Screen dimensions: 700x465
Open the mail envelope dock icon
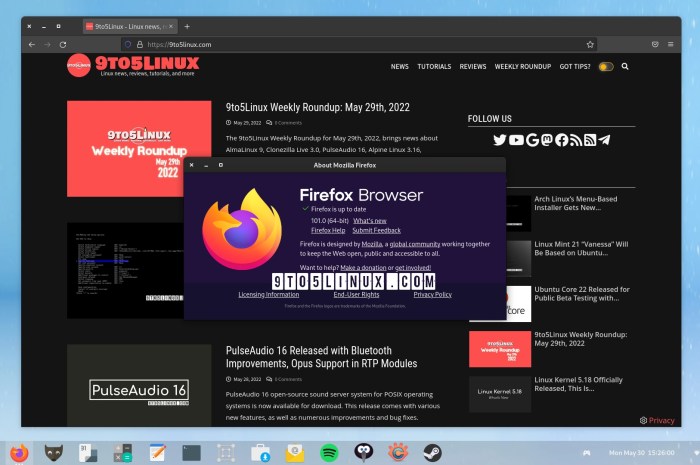(x=295, y=453)
